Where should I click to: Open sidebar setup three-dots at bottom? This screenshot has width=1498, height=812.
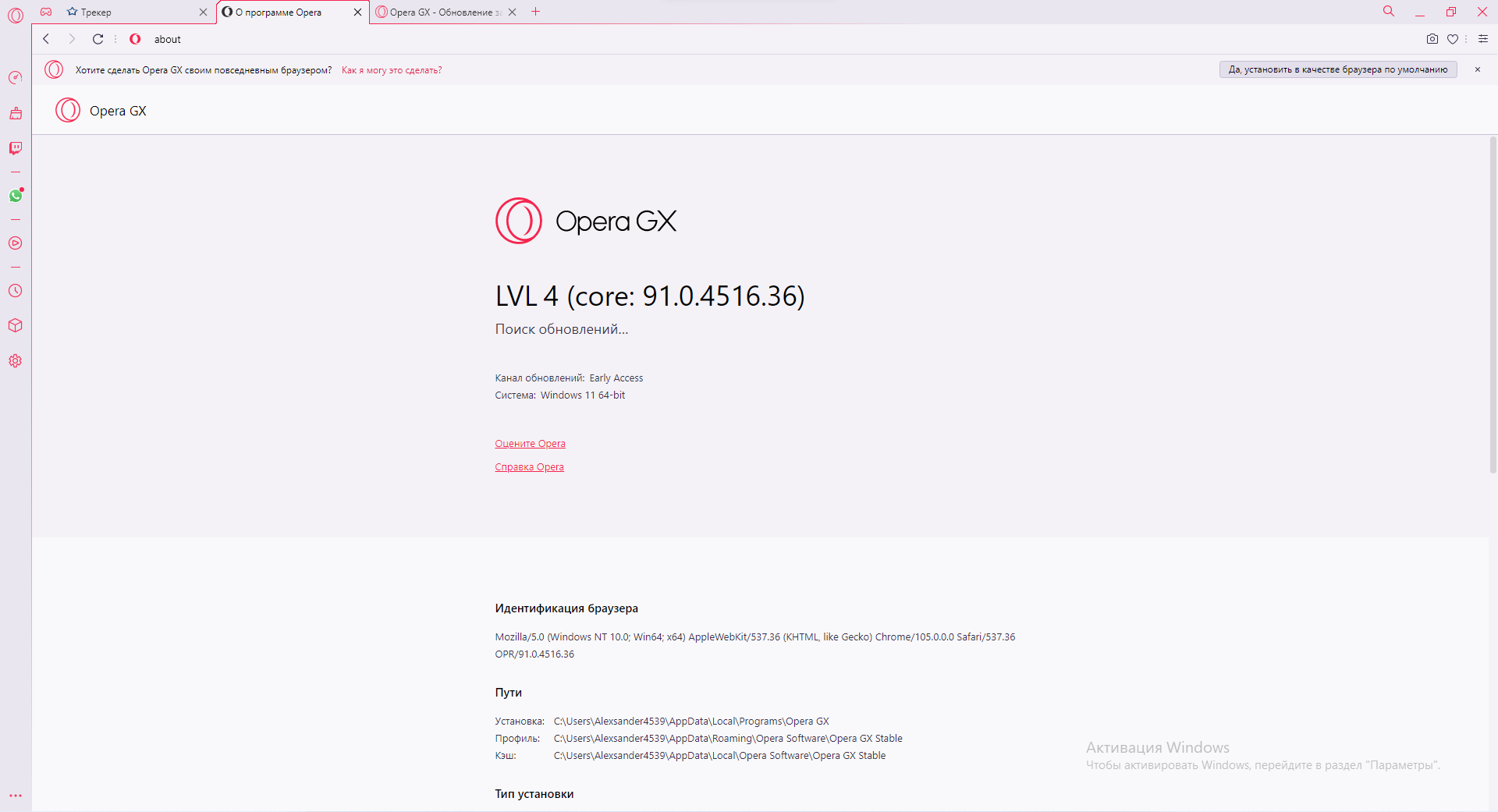16,796
